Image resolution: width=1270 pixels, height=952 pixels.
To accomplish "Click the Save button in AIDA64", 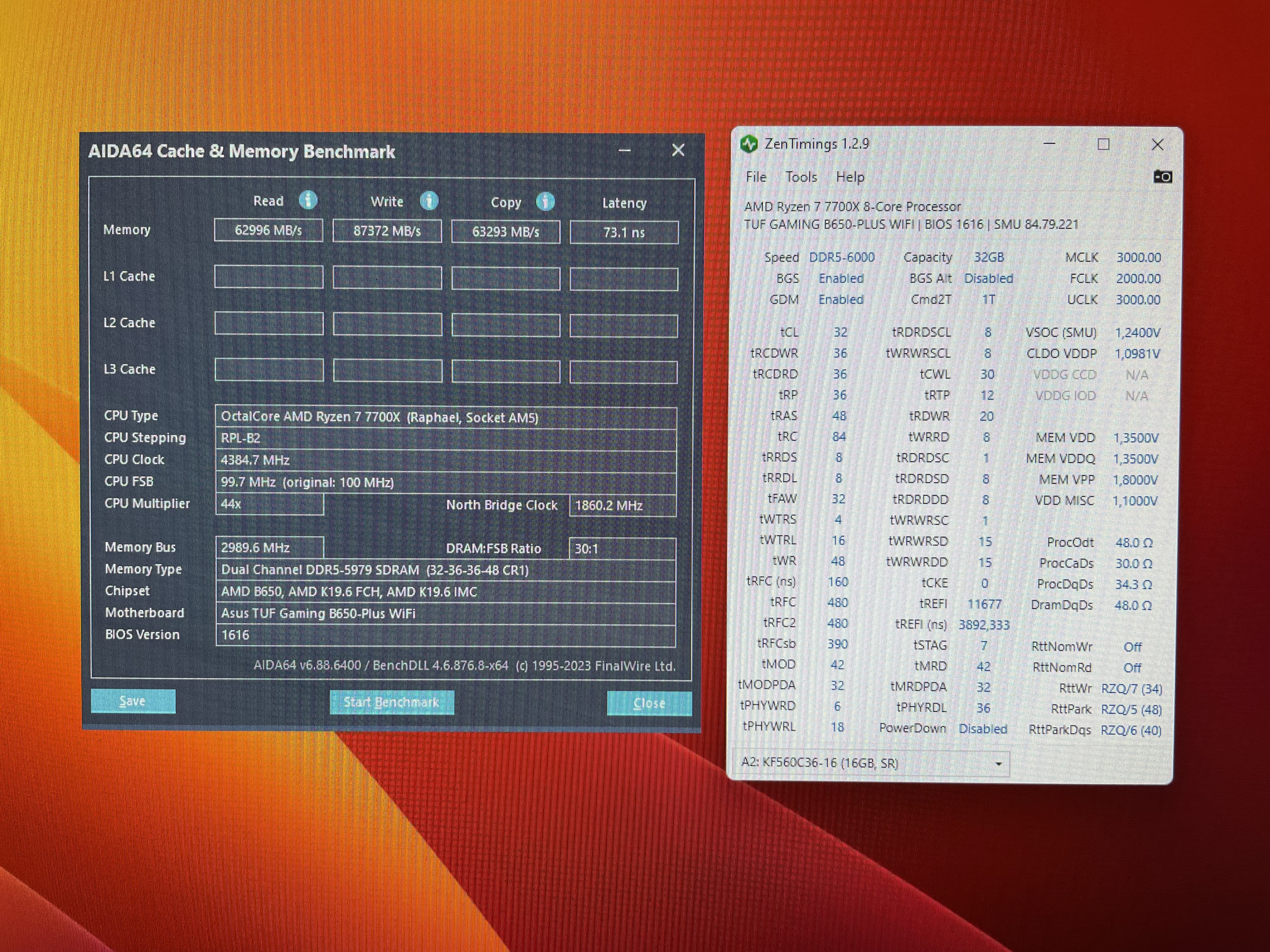I will tap(133, 701).
